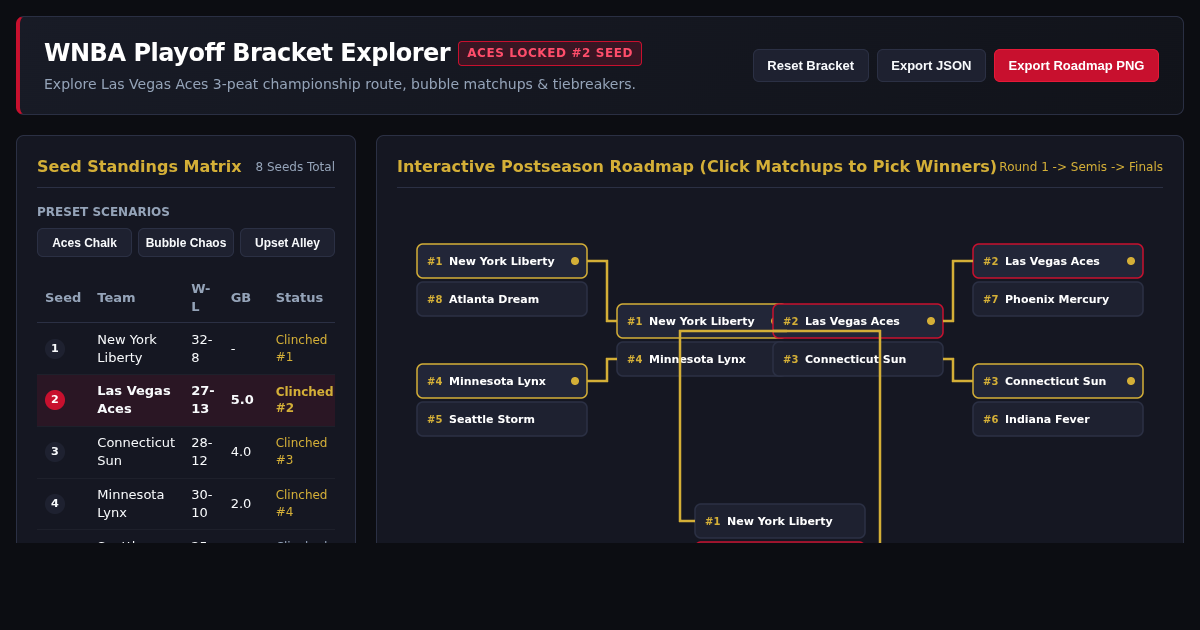The width and height of the screenshot is (1200, 630).
Task: Click the Seed Standings Matrix heading
Action: [139, 166]
